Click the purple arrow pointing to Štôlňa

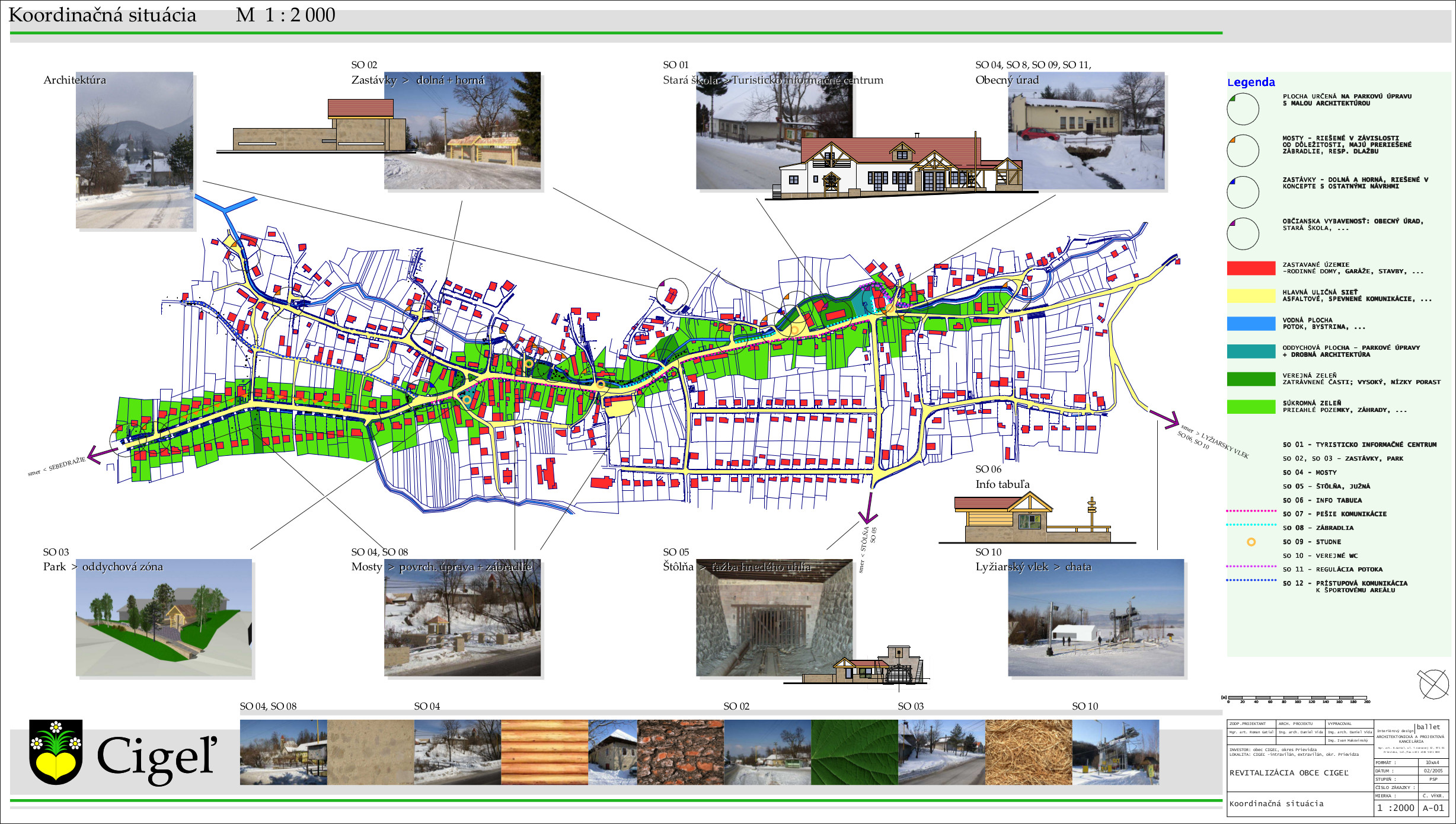click(x=869, y=507)
